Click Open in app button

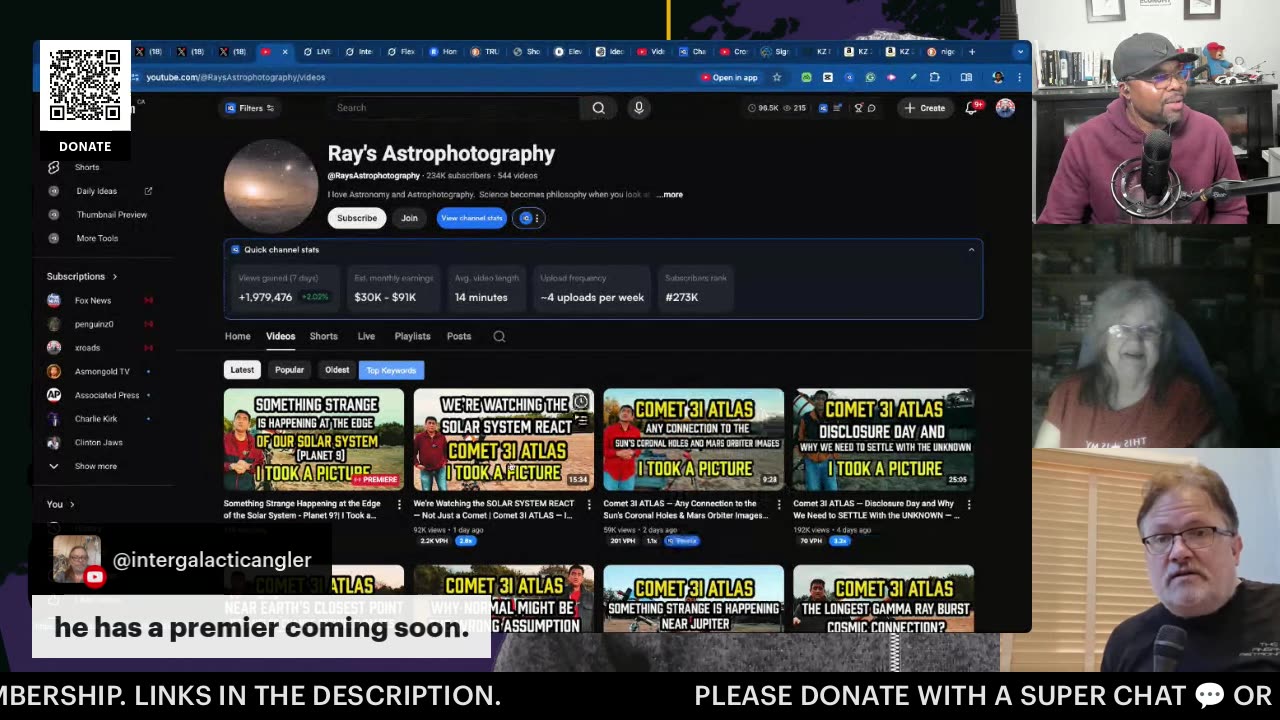pos(729,77)
